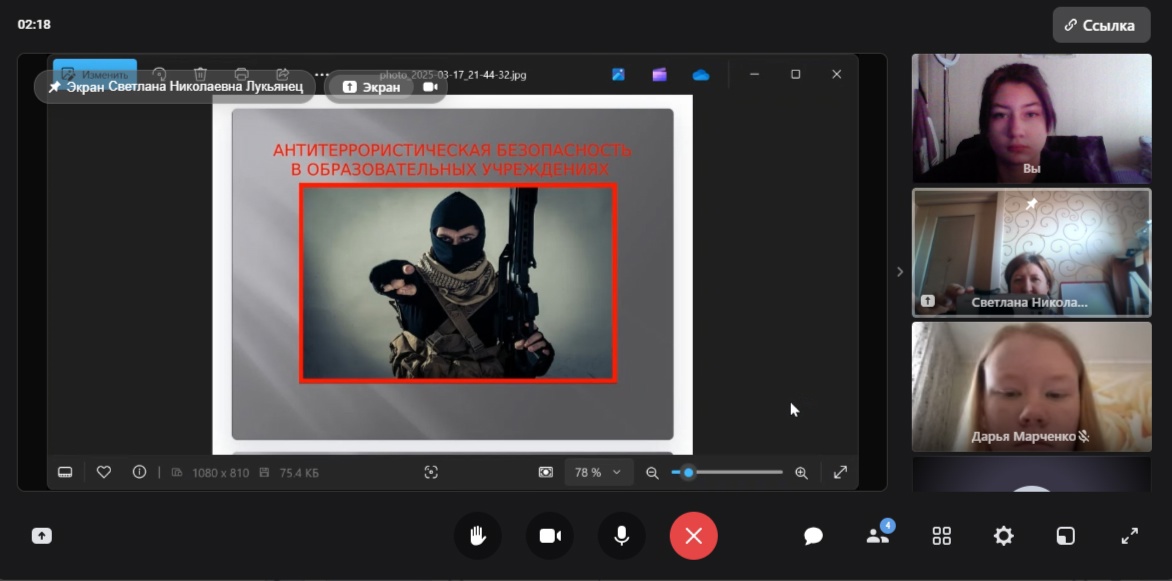This screenshot has width=1172, height=581.
Task: Fit the image to window
Action: pos(546,473)
